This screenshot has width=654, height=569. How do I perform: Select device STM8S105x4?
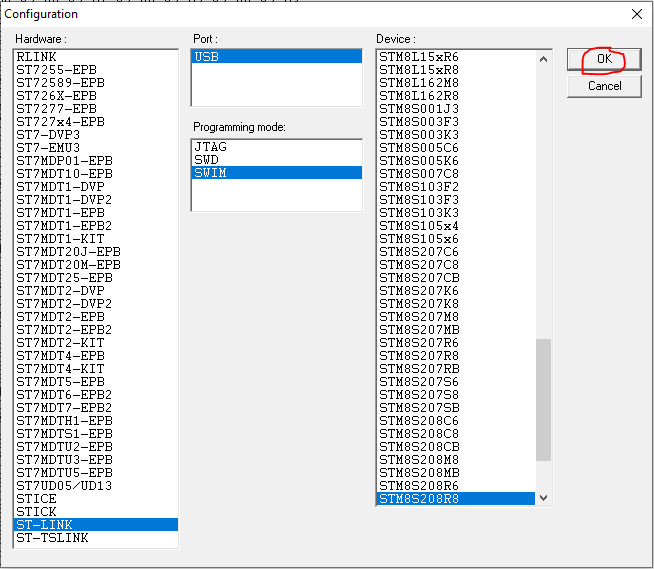456,226
